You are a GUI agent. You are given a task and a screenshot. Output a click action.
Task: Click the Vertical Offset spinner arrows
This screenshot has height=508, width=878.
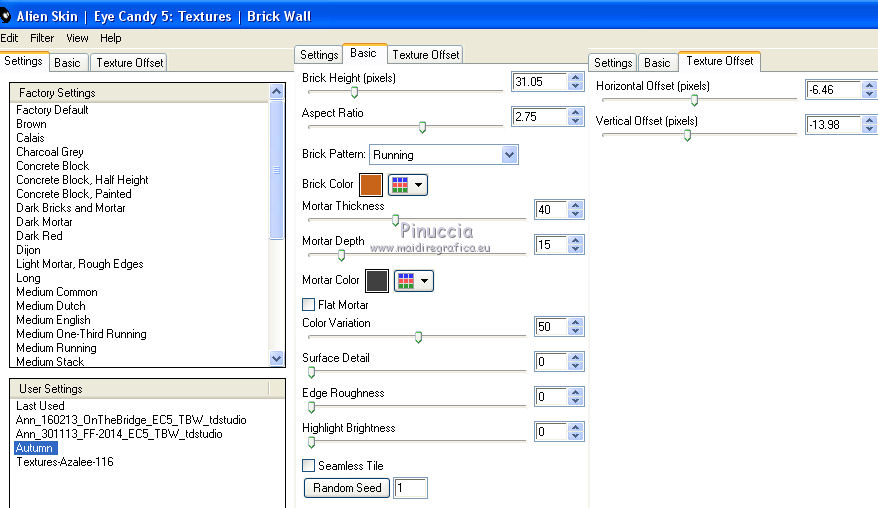click(869, 124)
